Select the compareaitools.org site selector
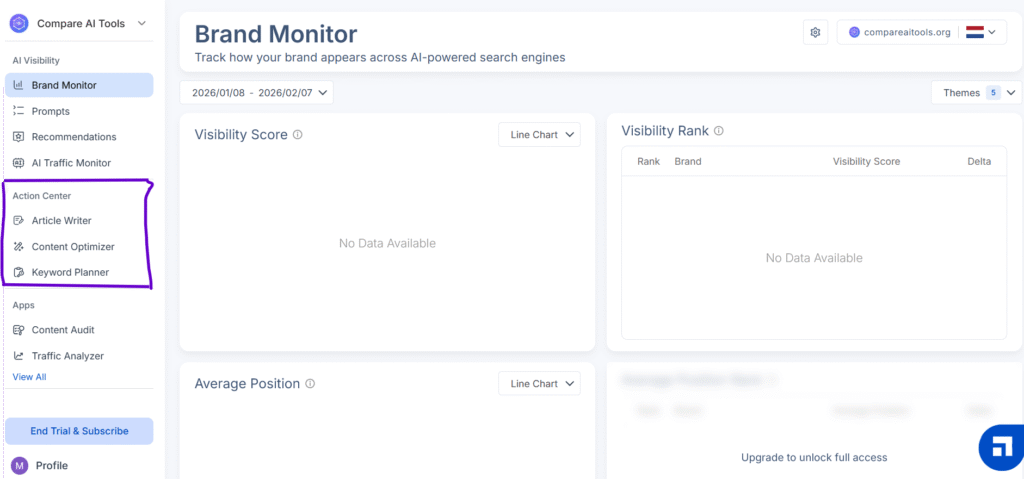 (x=921, y=32)
